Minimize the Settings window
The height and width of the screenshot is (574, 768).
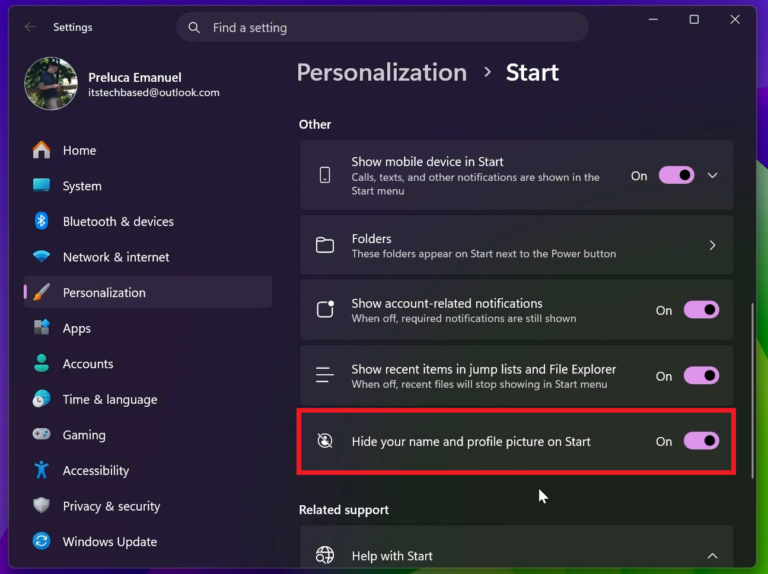pyautogui.click(x=653, y=20)
